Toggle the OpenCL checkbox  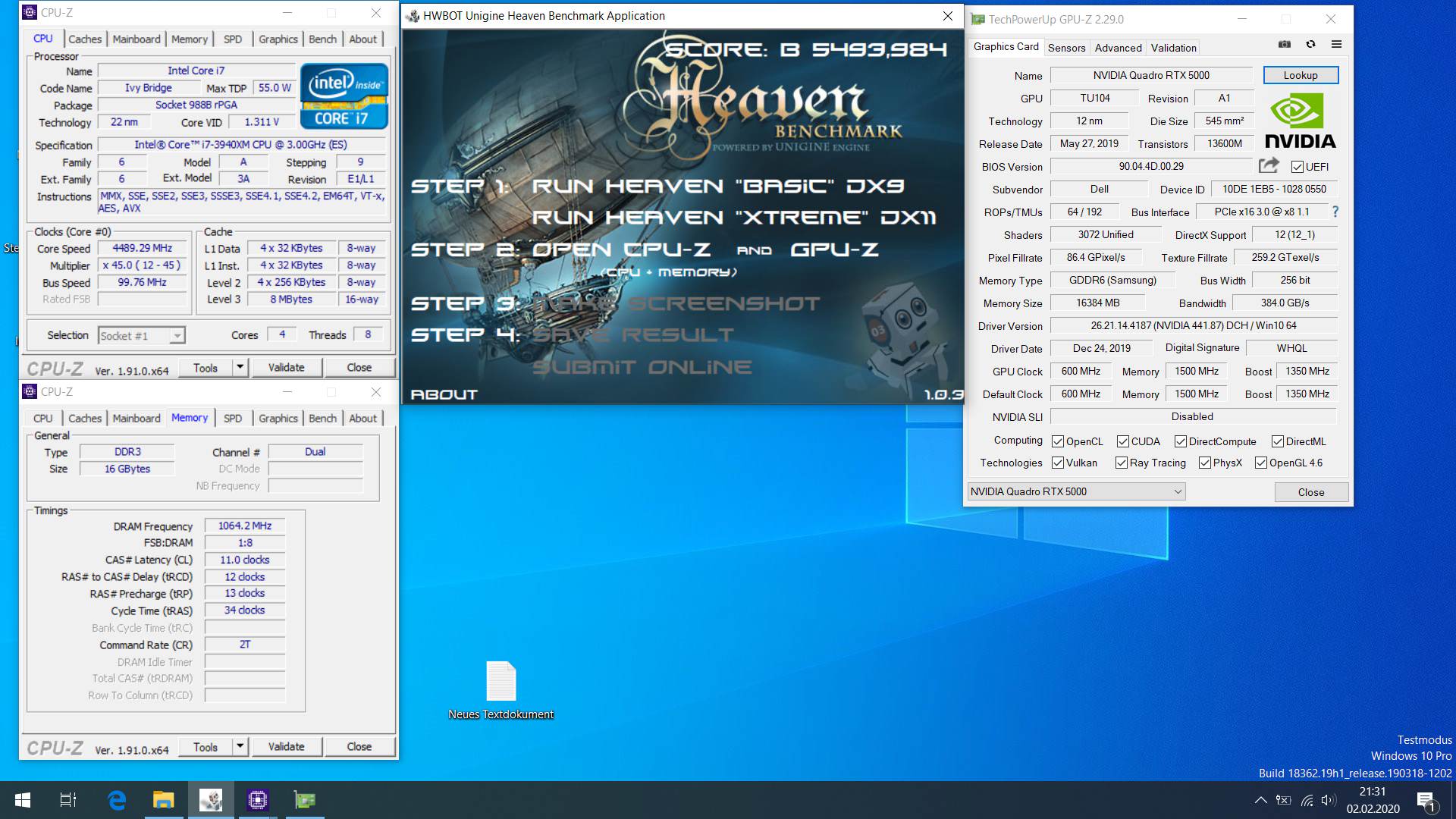(x=1058, y=441)
